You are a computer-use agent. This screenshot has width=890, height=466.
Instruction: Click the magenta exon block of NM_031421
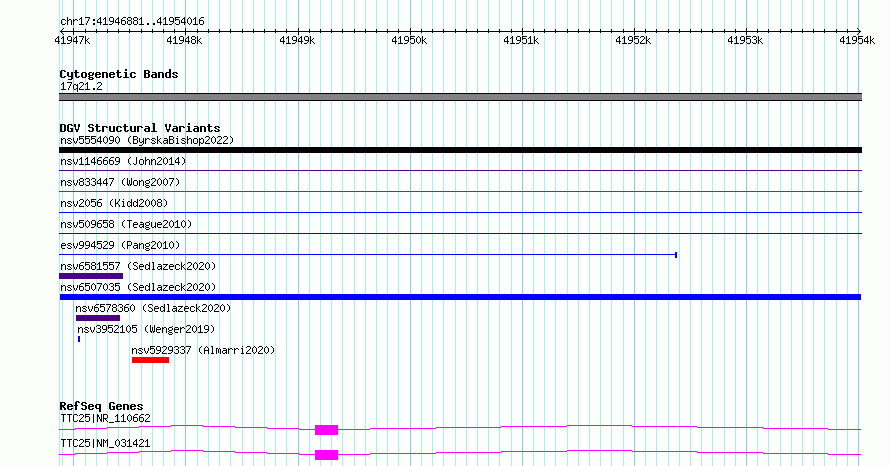pos(326,455)
